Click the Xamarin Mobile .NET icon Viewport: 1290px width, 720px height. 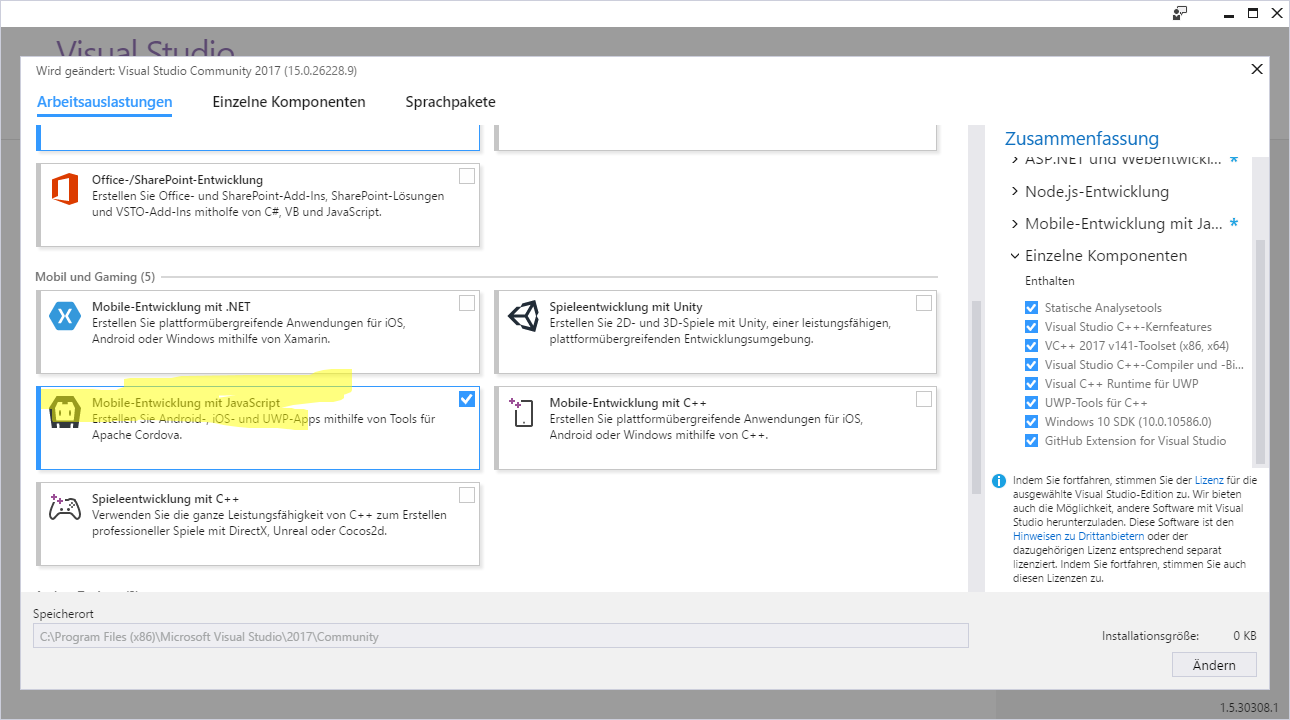(x=64, y=317)
